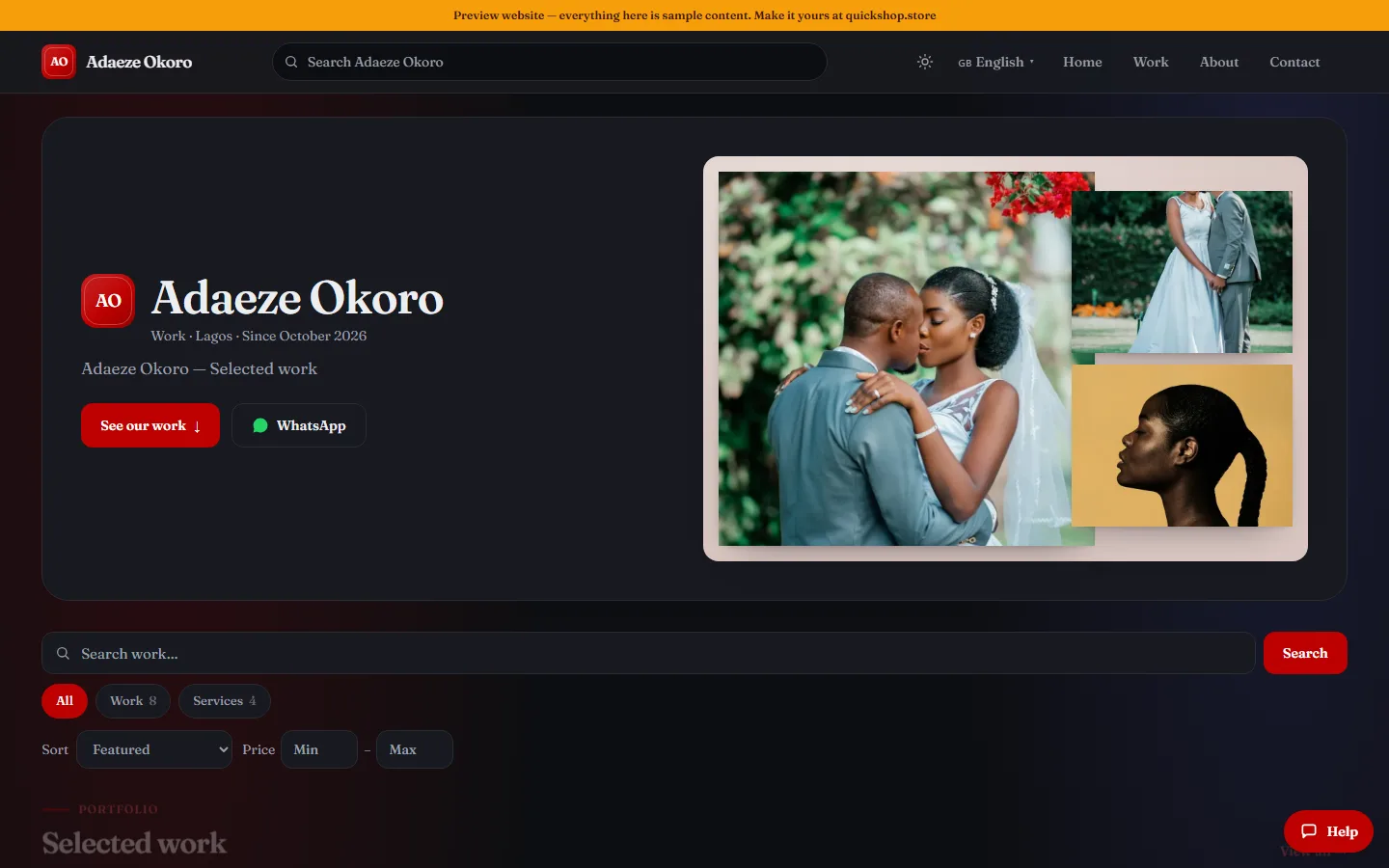Focus the Search Adaeze Okoro field
The image size is (1389, 868).
pos(550,62)
